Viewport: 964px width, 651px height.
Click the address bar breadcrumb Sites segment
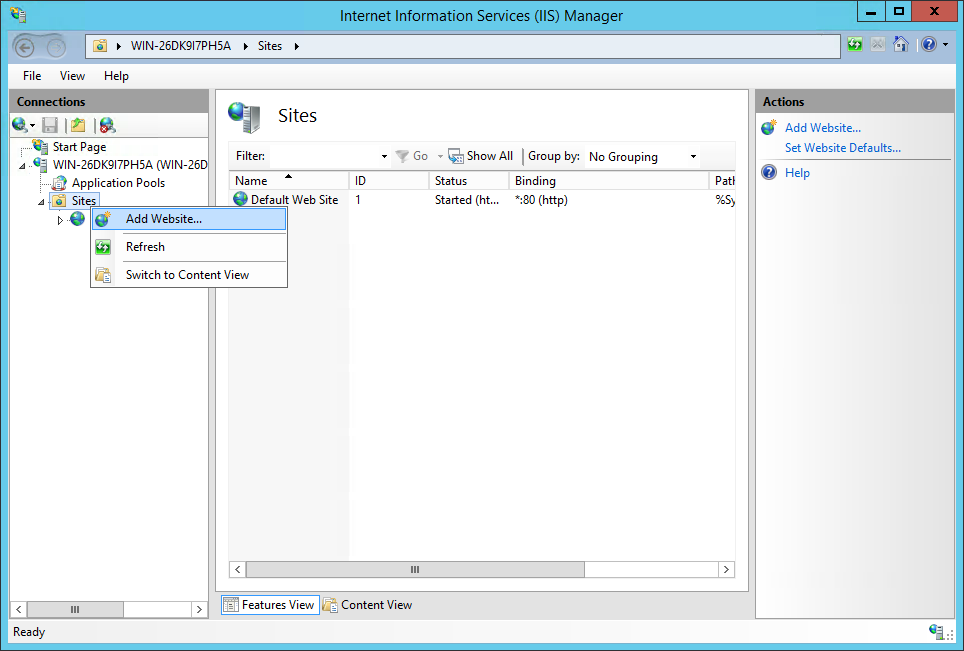(269, 46)
